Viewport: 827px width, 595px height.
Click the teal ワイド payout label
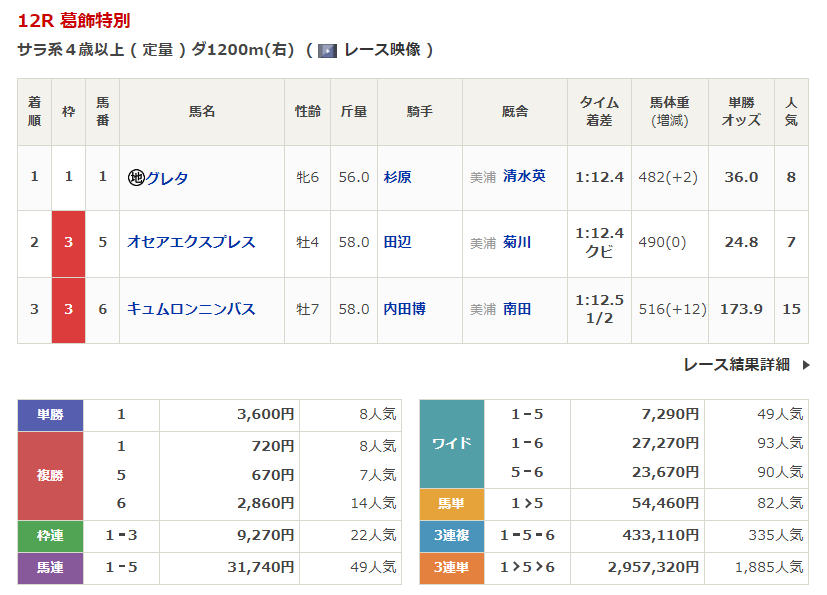pos(451,444)
